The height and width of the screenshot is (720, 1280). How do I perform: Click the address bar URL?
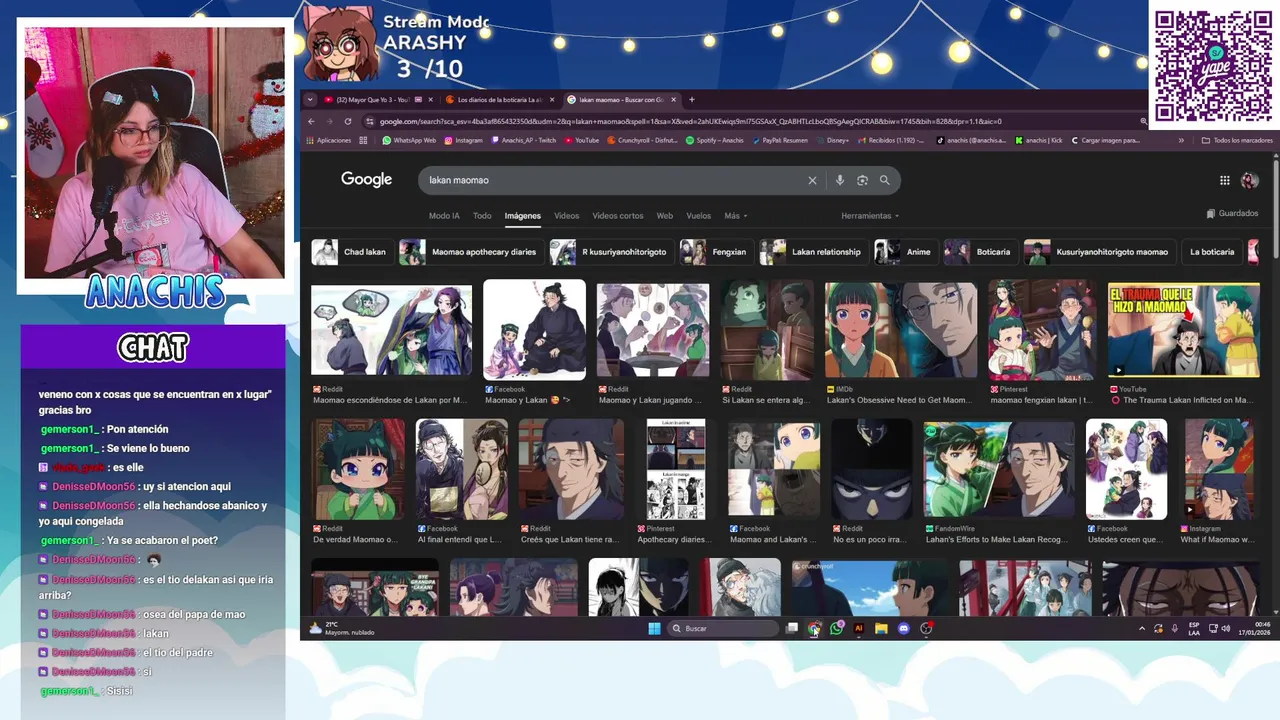point(690,121)
